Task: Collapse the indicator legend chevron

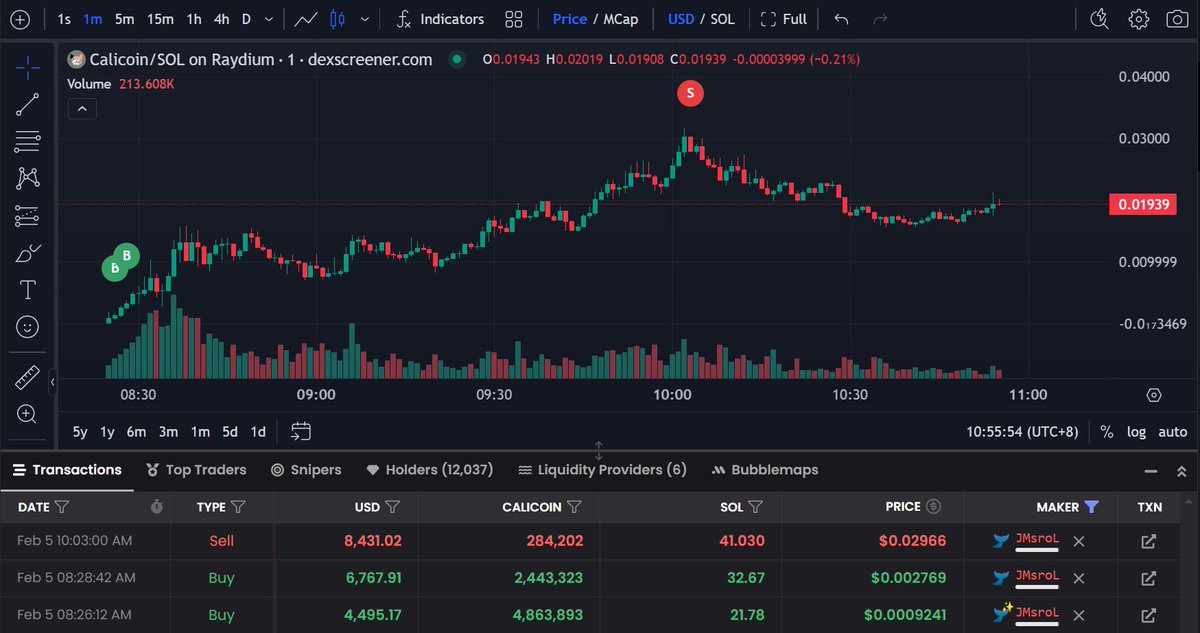Action: 82,109
